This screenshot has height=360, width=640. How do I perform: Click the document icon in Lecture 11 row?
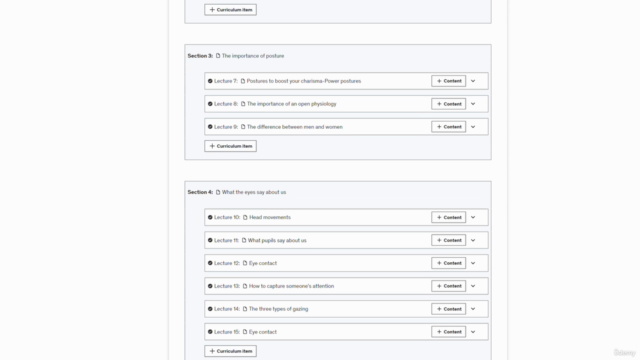(x=244, y=240)
